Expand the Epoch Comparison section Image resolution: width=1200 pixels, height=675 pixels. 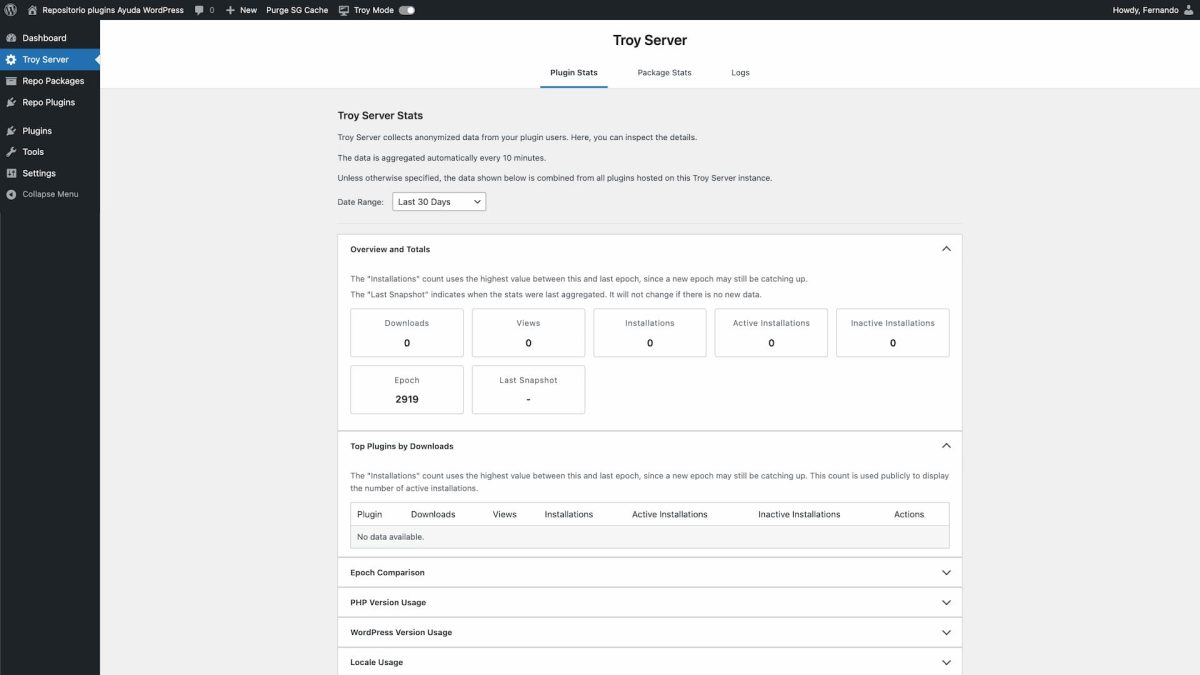tap(946, 573)
